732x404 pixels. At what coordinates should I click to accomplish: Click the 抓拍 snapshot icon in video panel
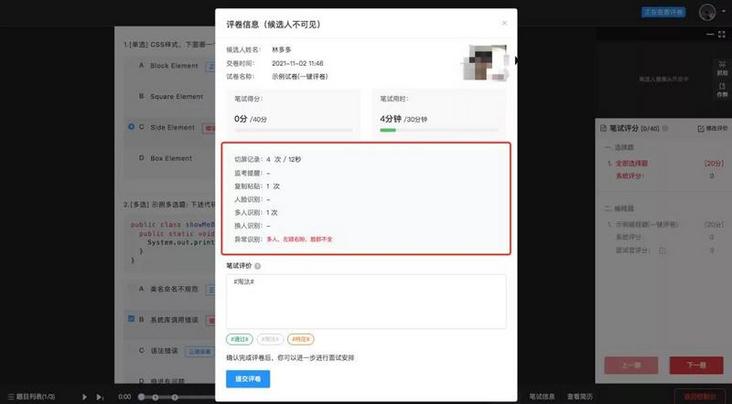[722, 68]
